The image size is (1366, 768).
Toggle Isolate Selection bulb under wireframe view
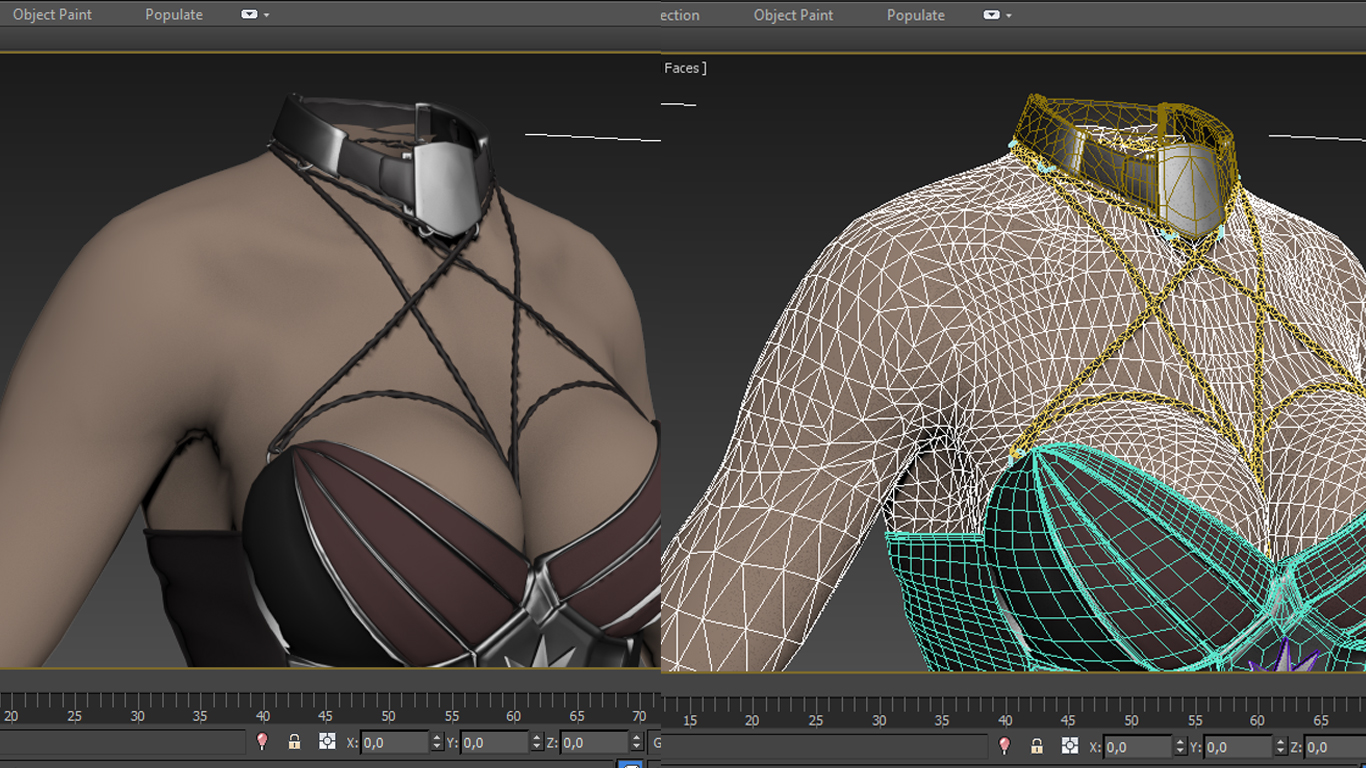coord(1005,746)
